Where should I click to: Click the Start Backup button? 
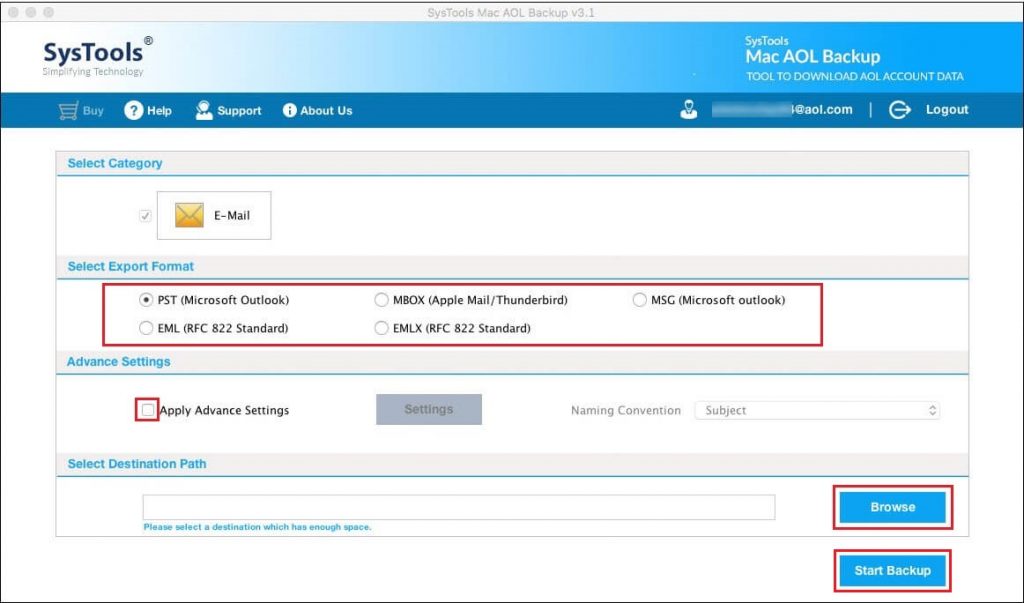[893, 570]
